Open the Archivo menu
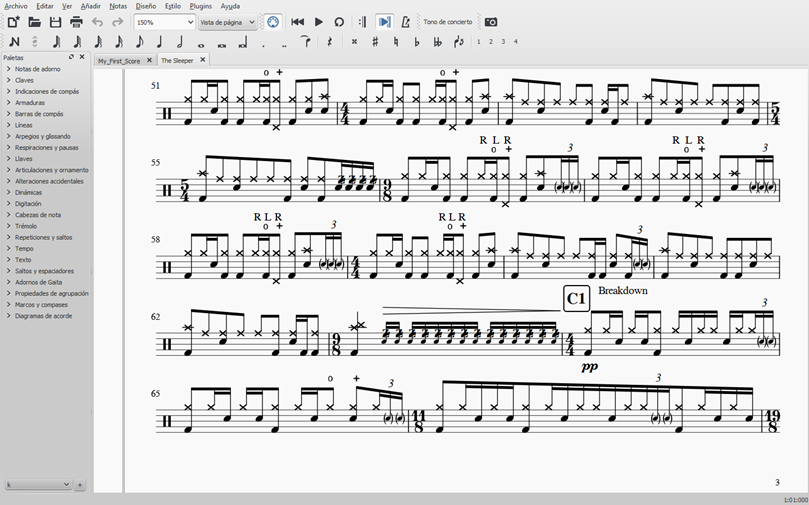The image size is (809, 505). click(15, 6)
